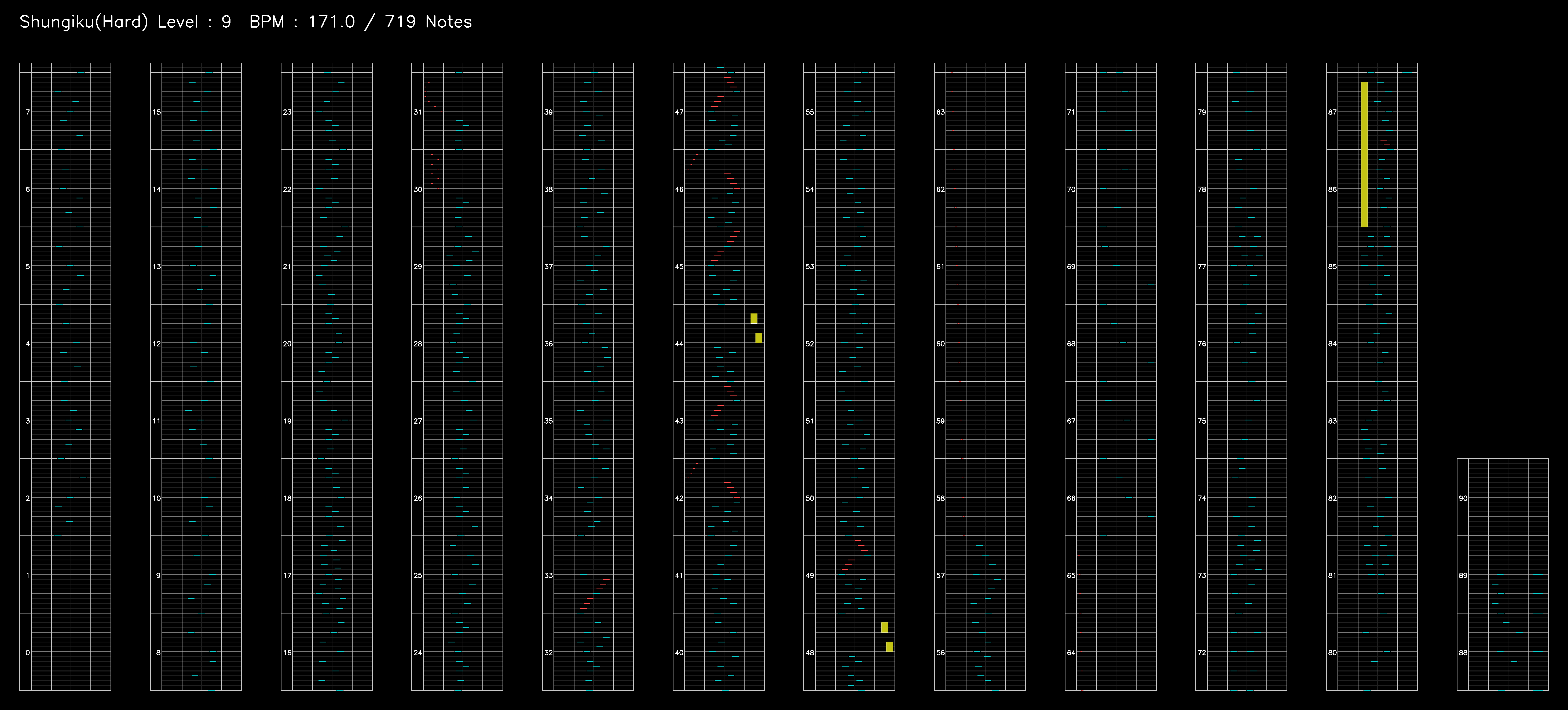Click measure number label '0'
Screen dimensions: 1568x710
pyautogui.click(x=27, y=653)
